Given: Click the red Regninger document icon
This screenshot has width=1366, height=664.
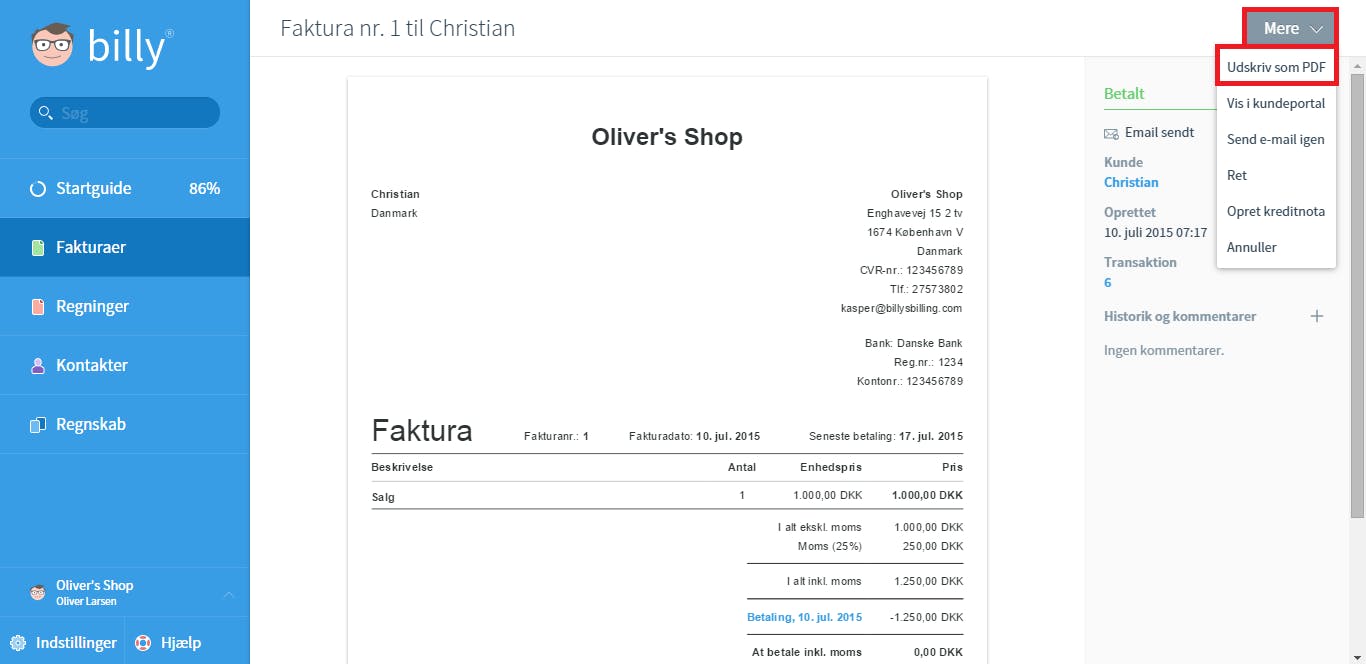Looking at the screenshot, I should 38,306.
